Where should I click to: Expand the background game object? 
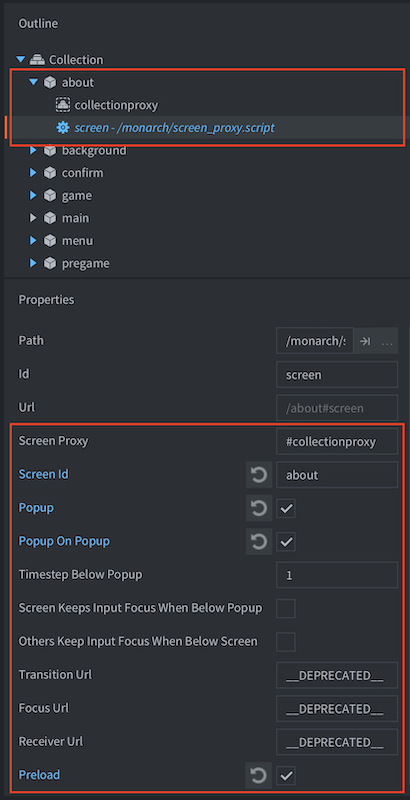pos(33,150)
